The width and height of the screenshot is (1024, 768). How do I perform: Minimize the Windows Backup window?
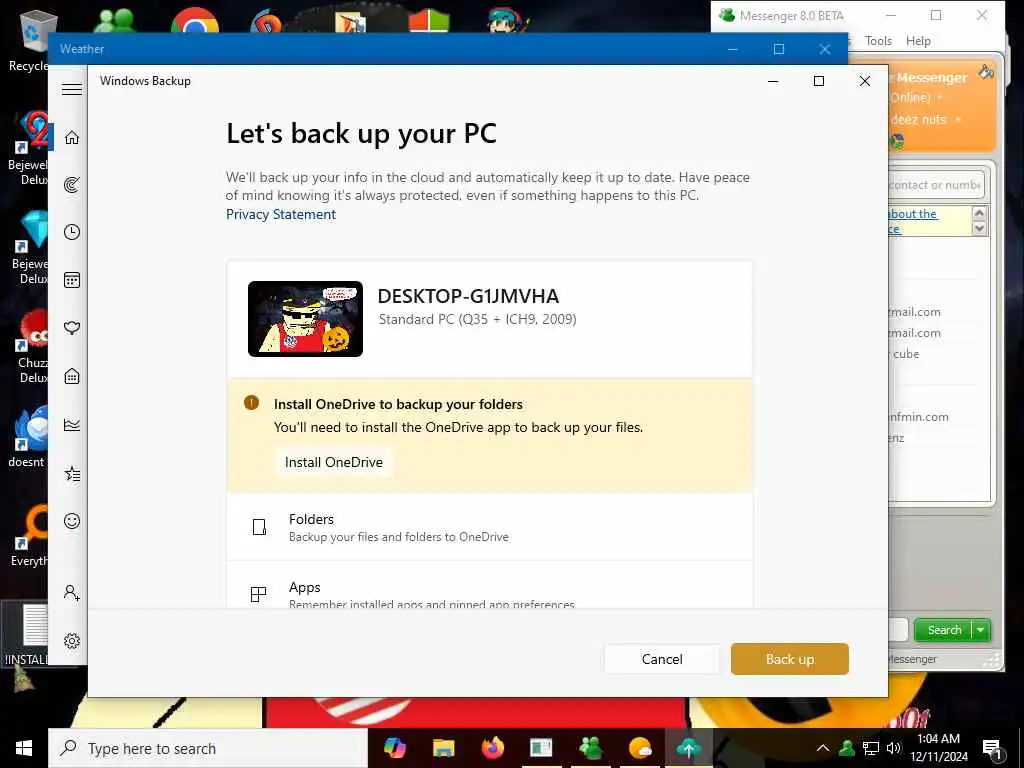coord(773,81)
